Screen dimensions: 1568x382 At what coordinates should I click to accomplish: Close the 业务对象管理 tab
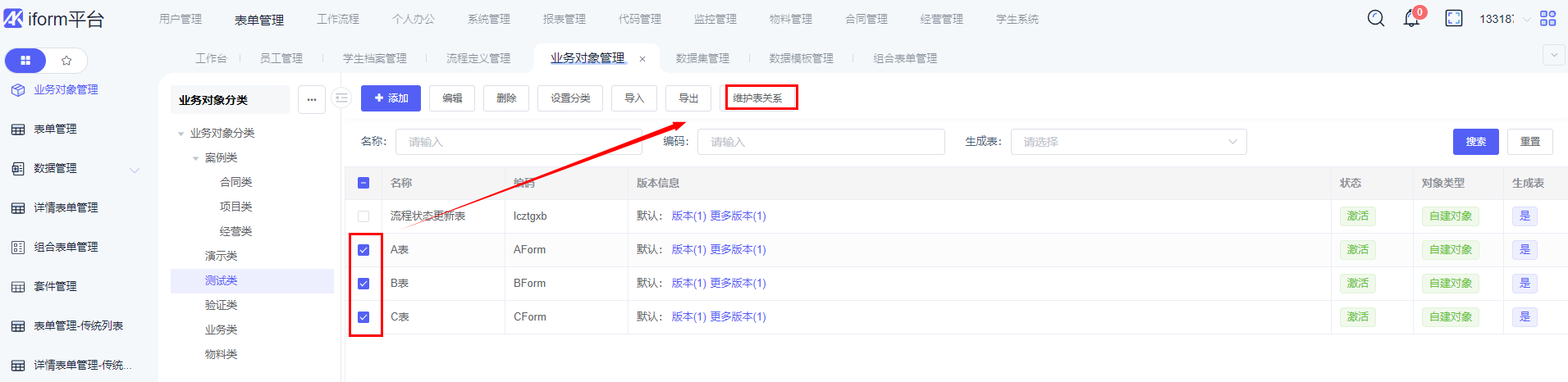click(x=642, y=59)
